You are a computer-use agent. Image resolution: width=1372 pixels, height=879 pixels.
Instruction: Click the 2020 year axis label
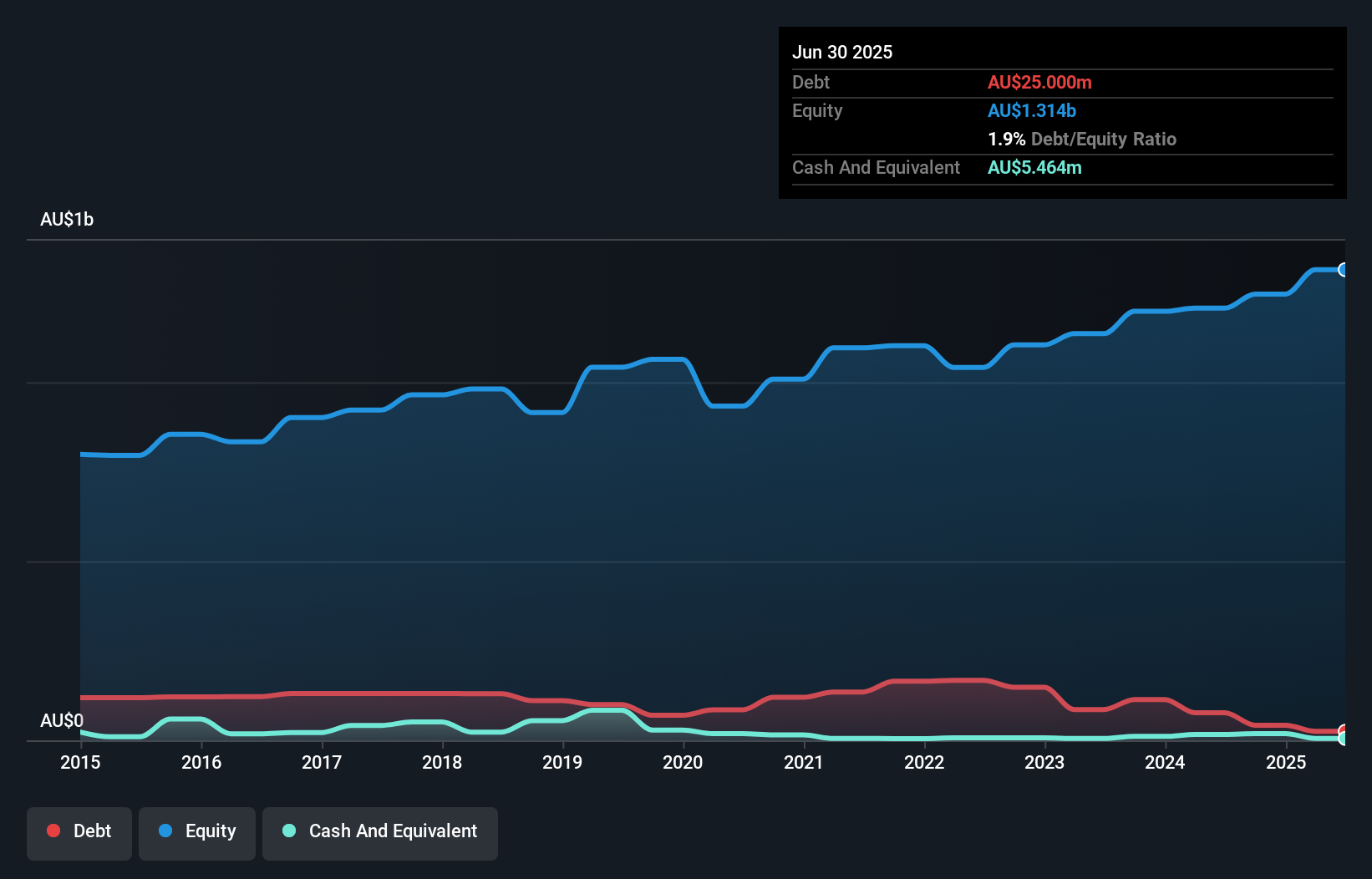pyautogui.click(x=683, y=763)
